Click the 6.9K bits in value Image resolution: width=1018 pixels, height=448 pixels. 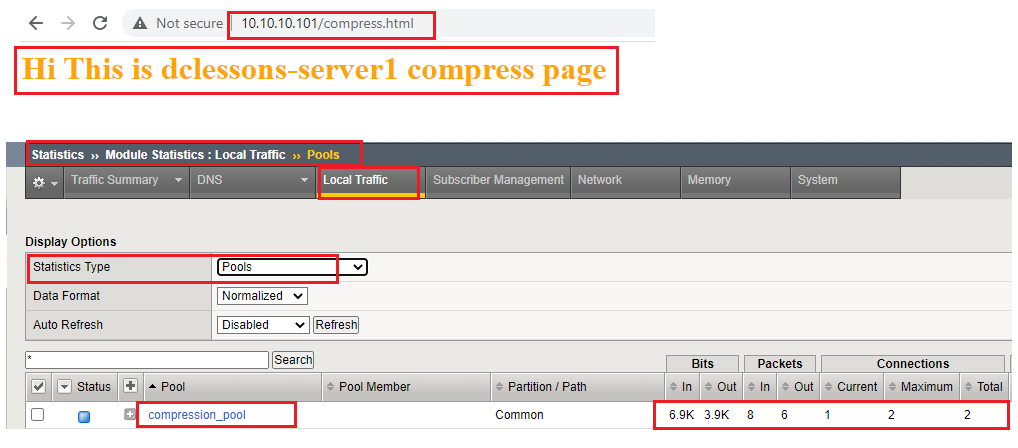681,415
